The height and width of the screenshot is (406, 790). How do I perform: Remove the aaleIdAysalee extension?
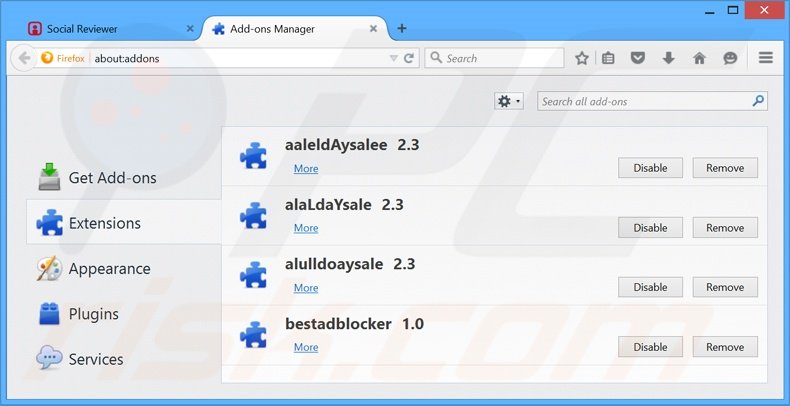(725, 168)
